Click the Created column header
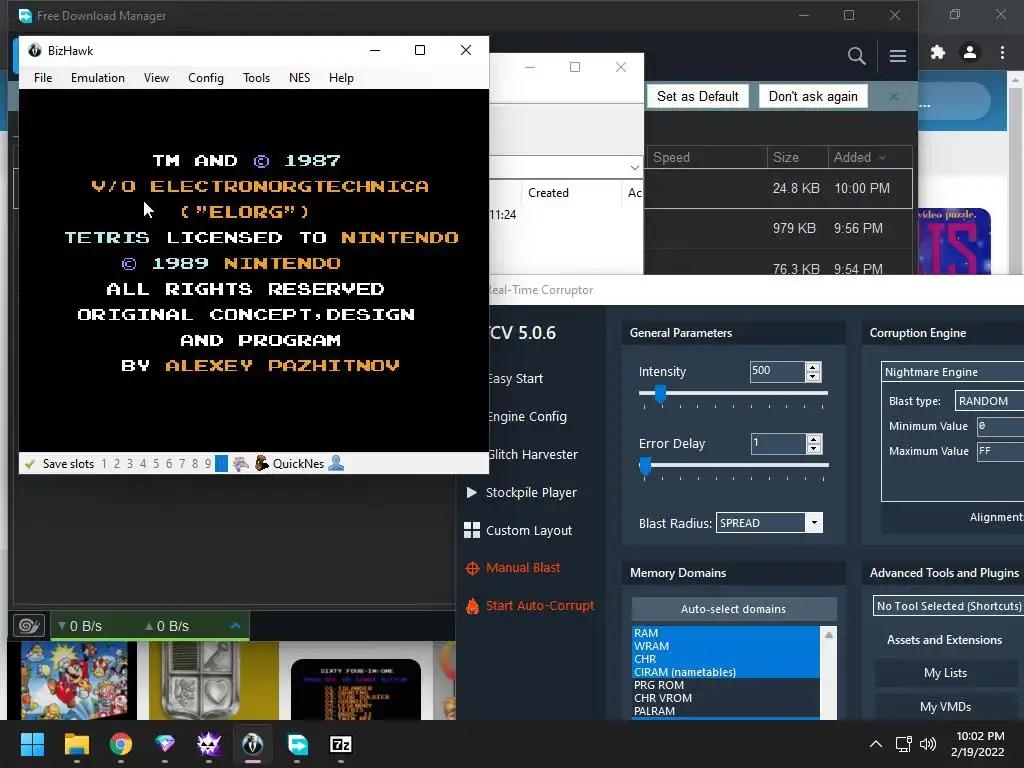The width and height of the screenshot is (1024, 768). [x=548, y=193]
